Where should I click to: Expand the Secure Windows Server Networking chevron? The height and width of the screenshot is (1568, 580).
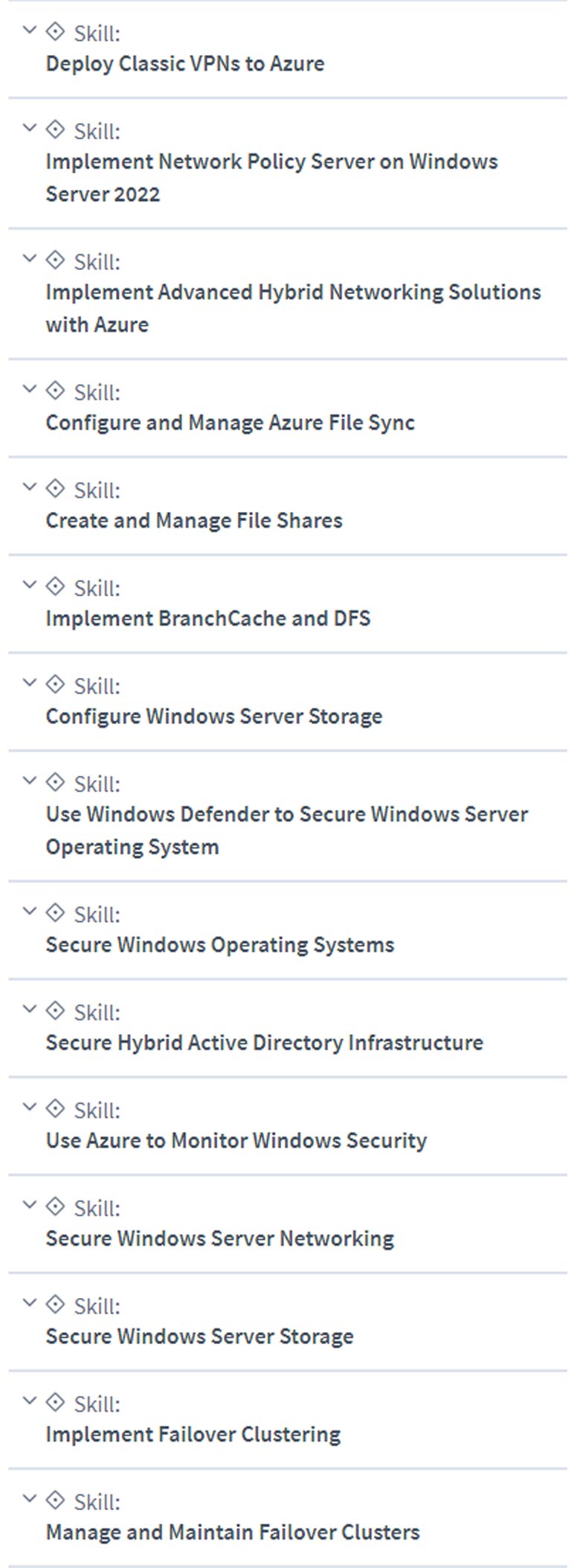30,1205
